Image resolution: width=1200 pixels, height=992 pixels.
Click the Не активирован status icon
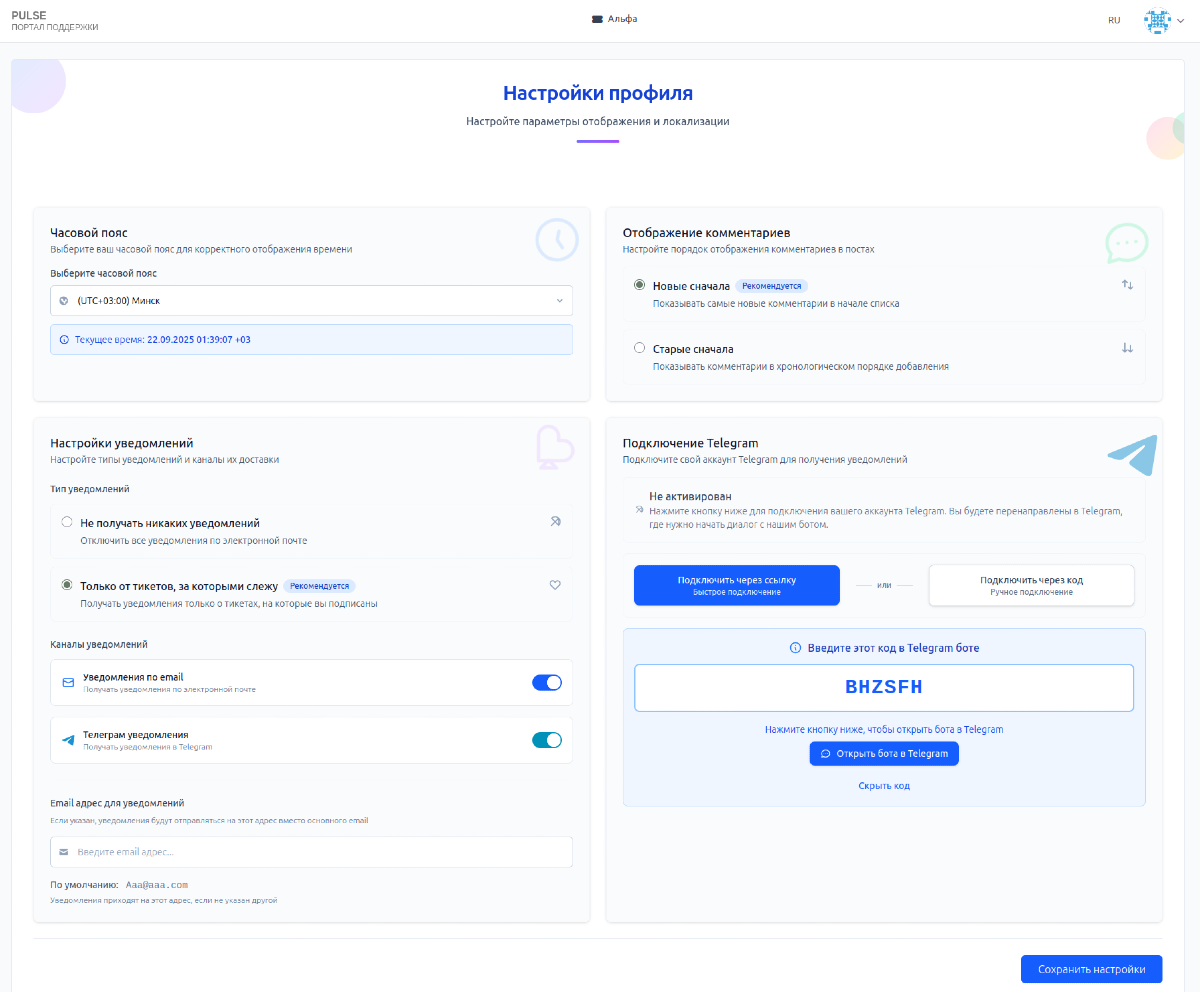tap(639, 510)
